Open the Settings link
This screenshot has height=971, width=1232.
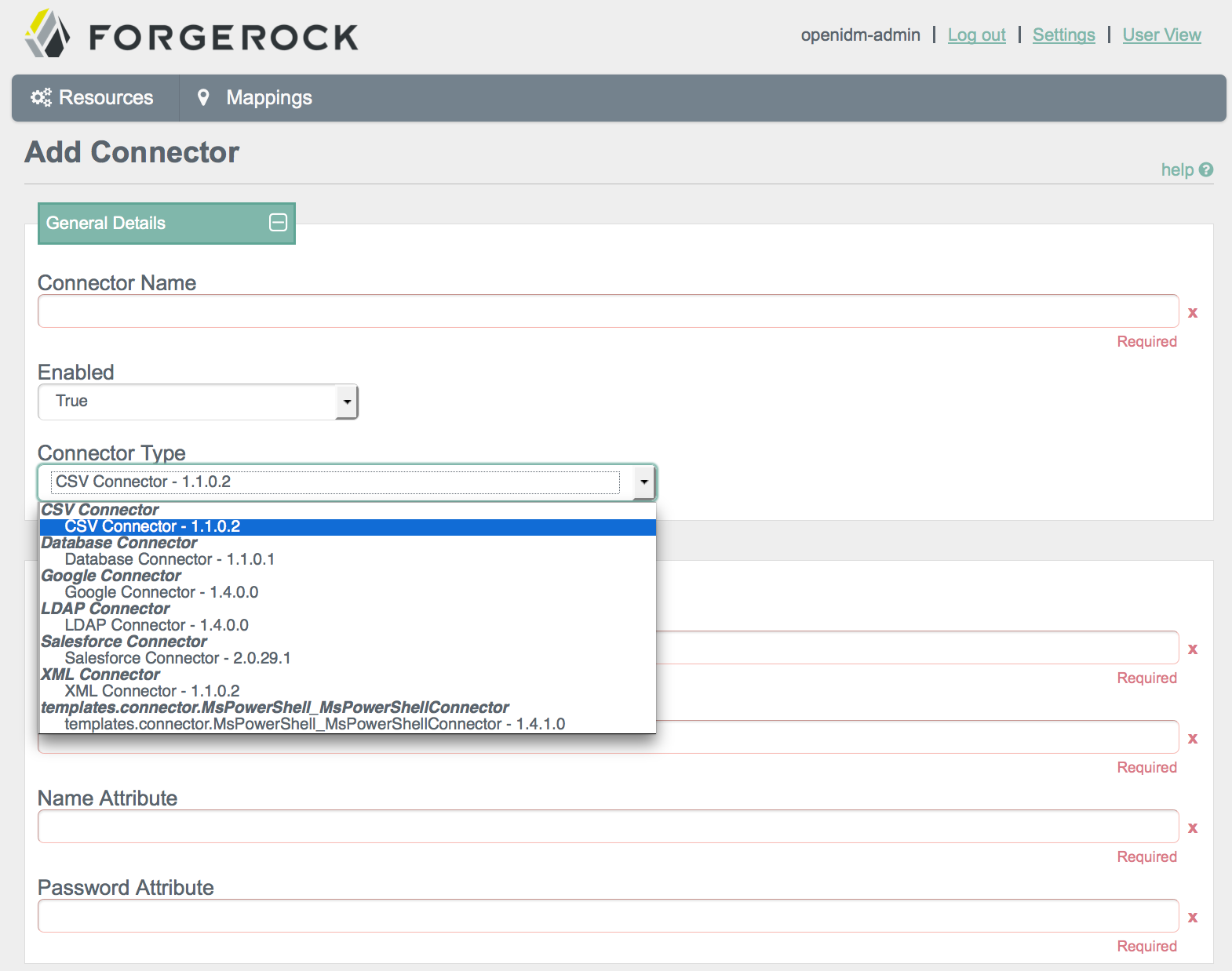(1063, 35)
